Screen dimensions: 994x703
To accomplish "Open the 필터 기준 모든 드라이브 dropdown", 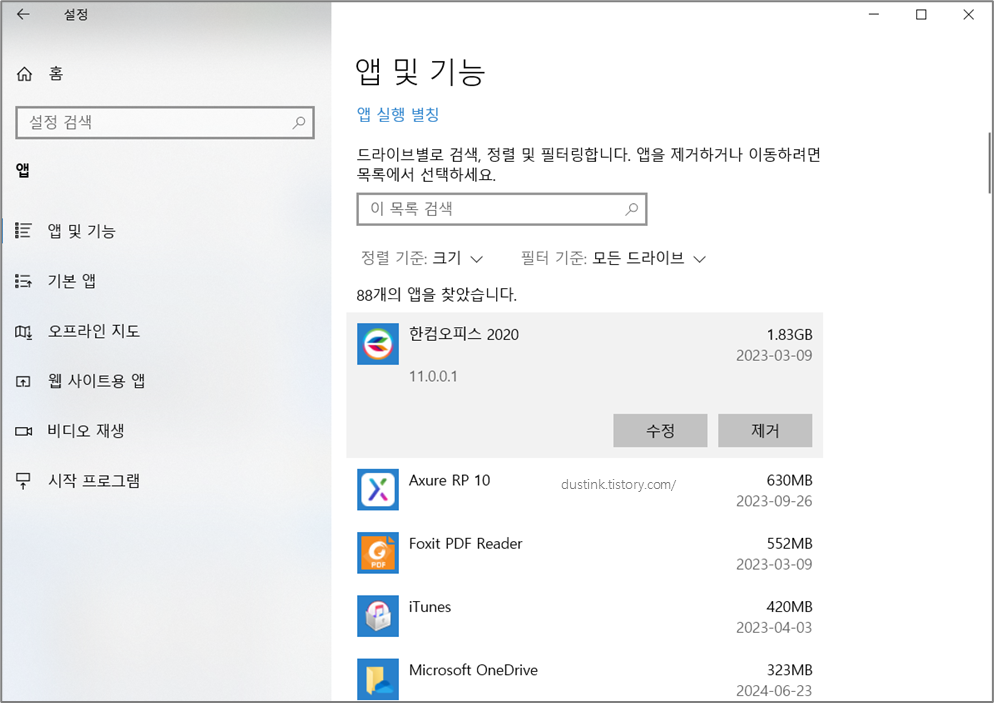I will [x=613, y=258].
